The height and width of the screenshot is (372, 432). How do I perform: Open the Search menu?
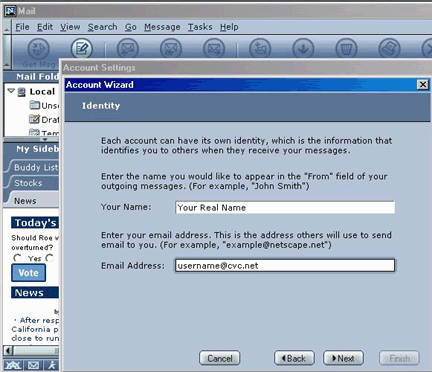tap(102, 27)
